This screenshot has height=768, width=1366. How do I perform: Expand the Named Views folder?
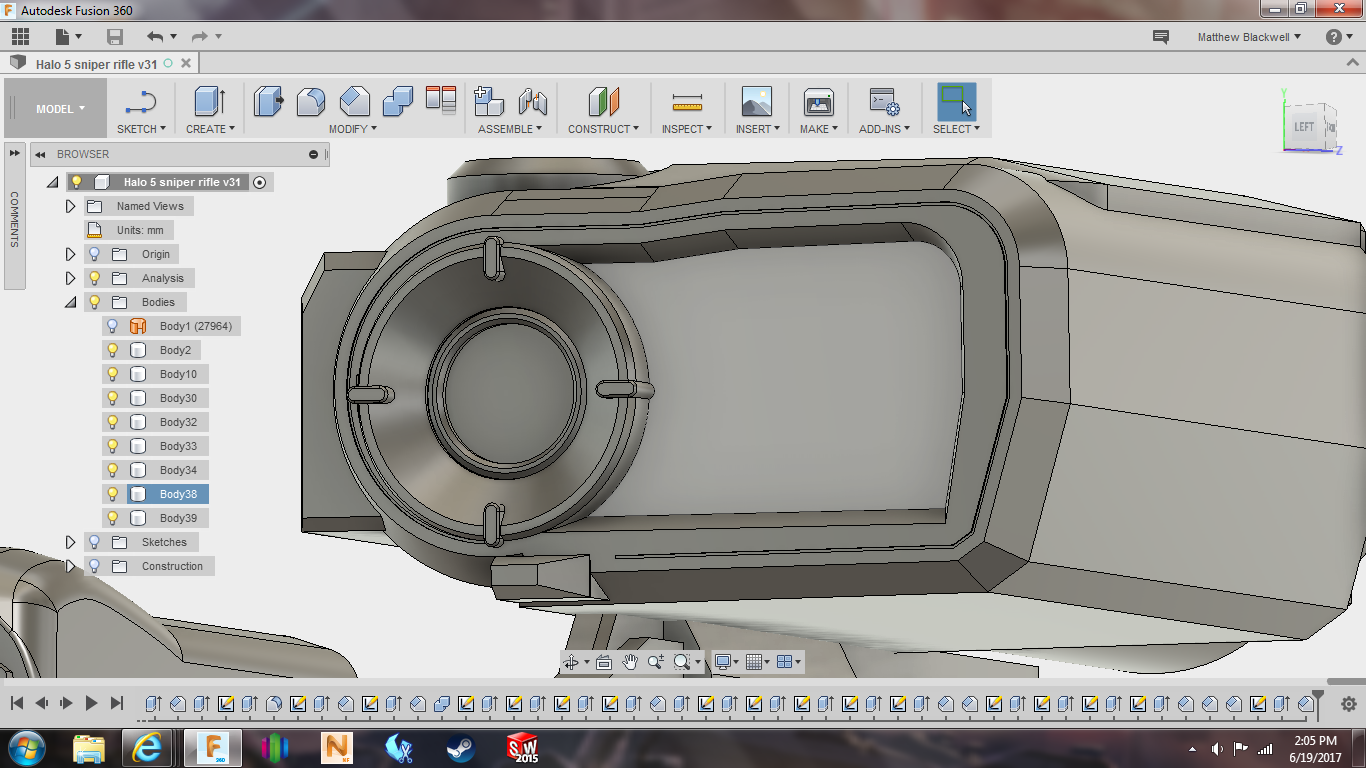(x=70, y=206)
